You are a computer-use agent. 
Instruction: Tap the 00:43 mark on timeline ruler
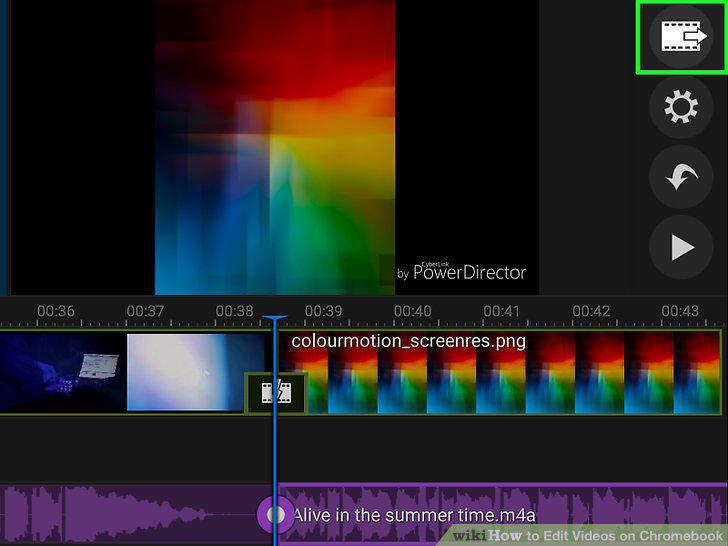680,311
